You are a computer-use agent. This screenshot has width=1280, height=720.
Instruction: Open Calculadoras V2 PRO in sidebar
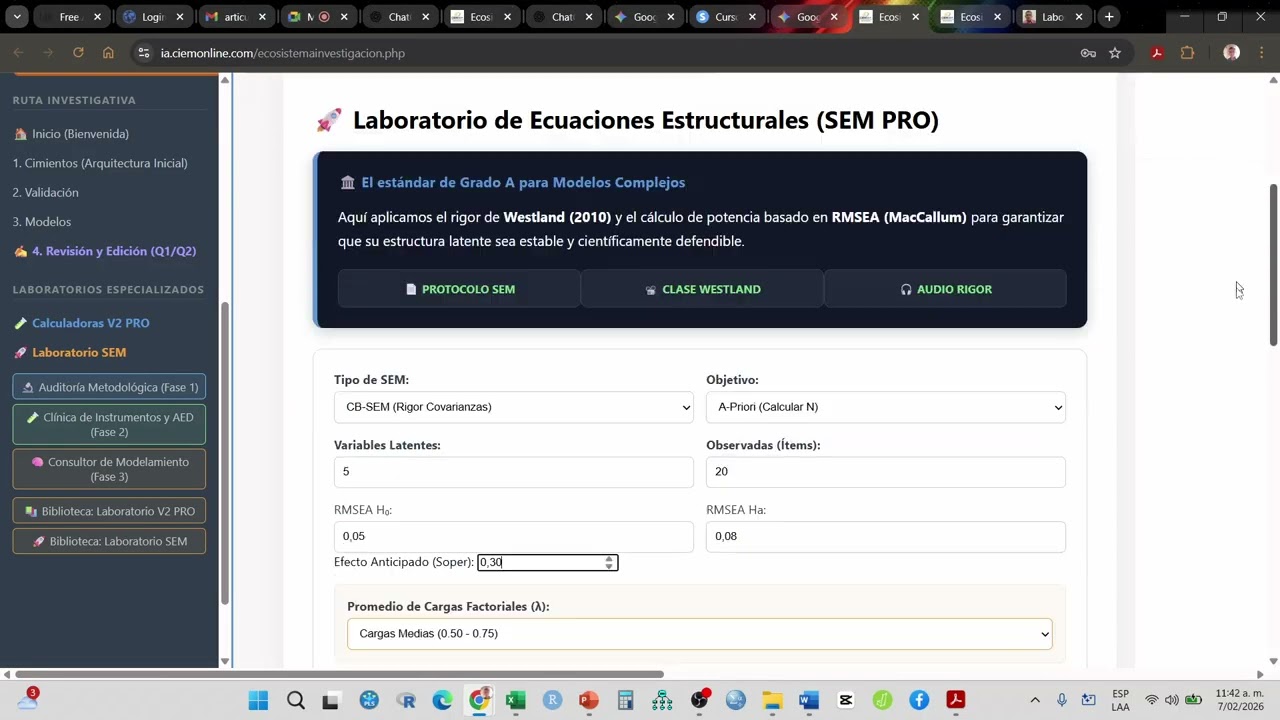tap(82, 323)
